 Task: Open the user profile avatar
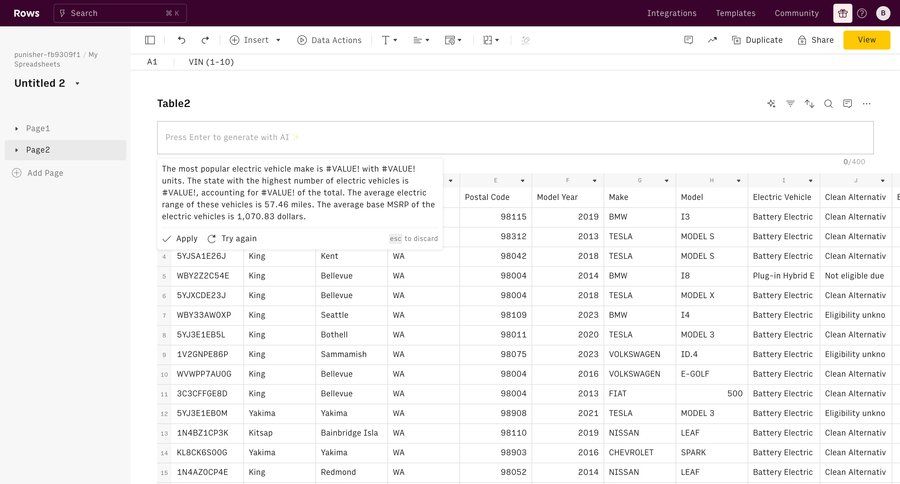tap(883, 13)
